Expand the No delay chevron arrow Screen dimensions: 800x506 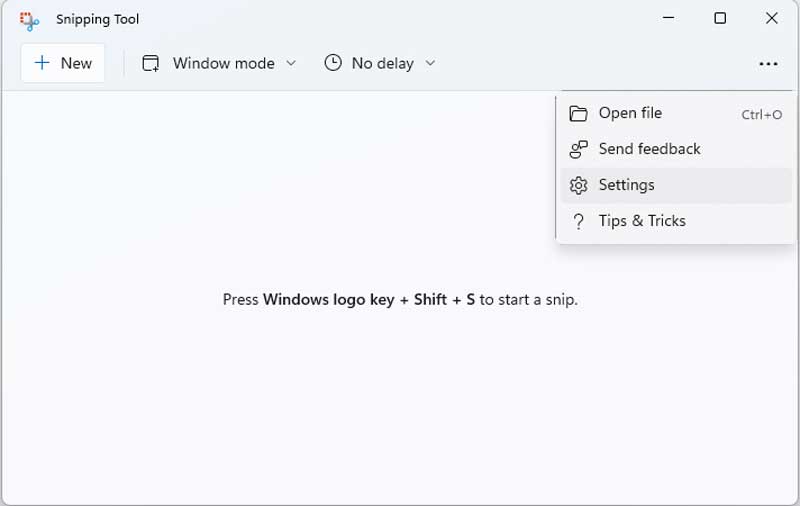coord(430,63)
